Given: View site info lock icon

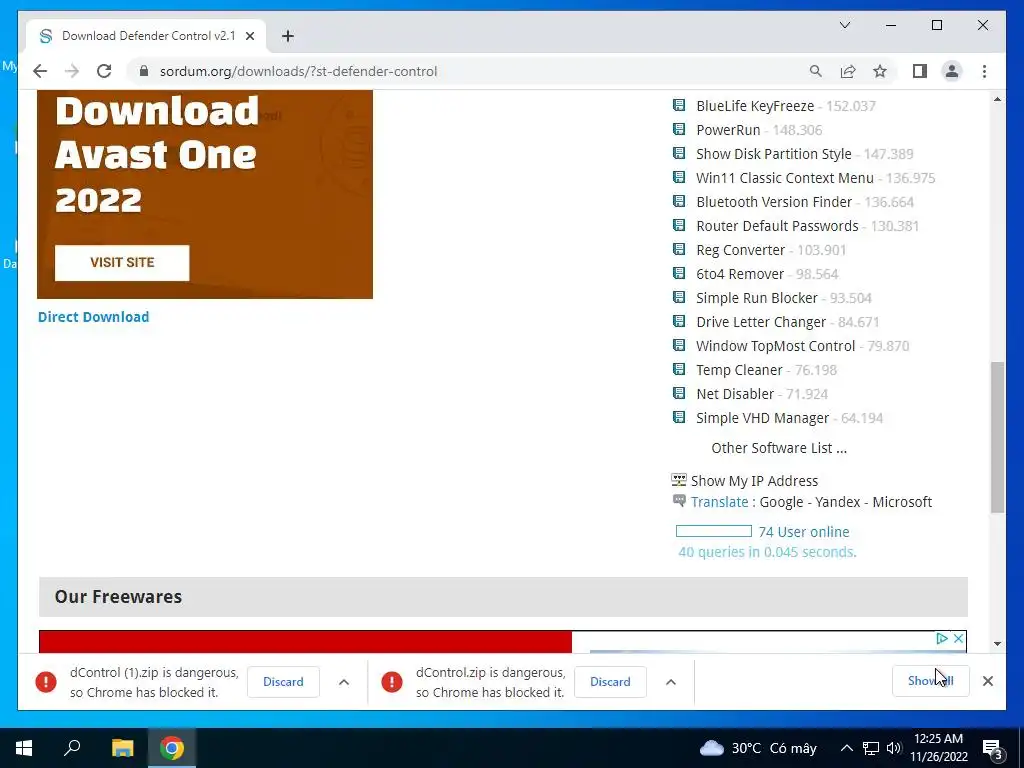Looking at the screenshot, I should click(x=144, y=71).
